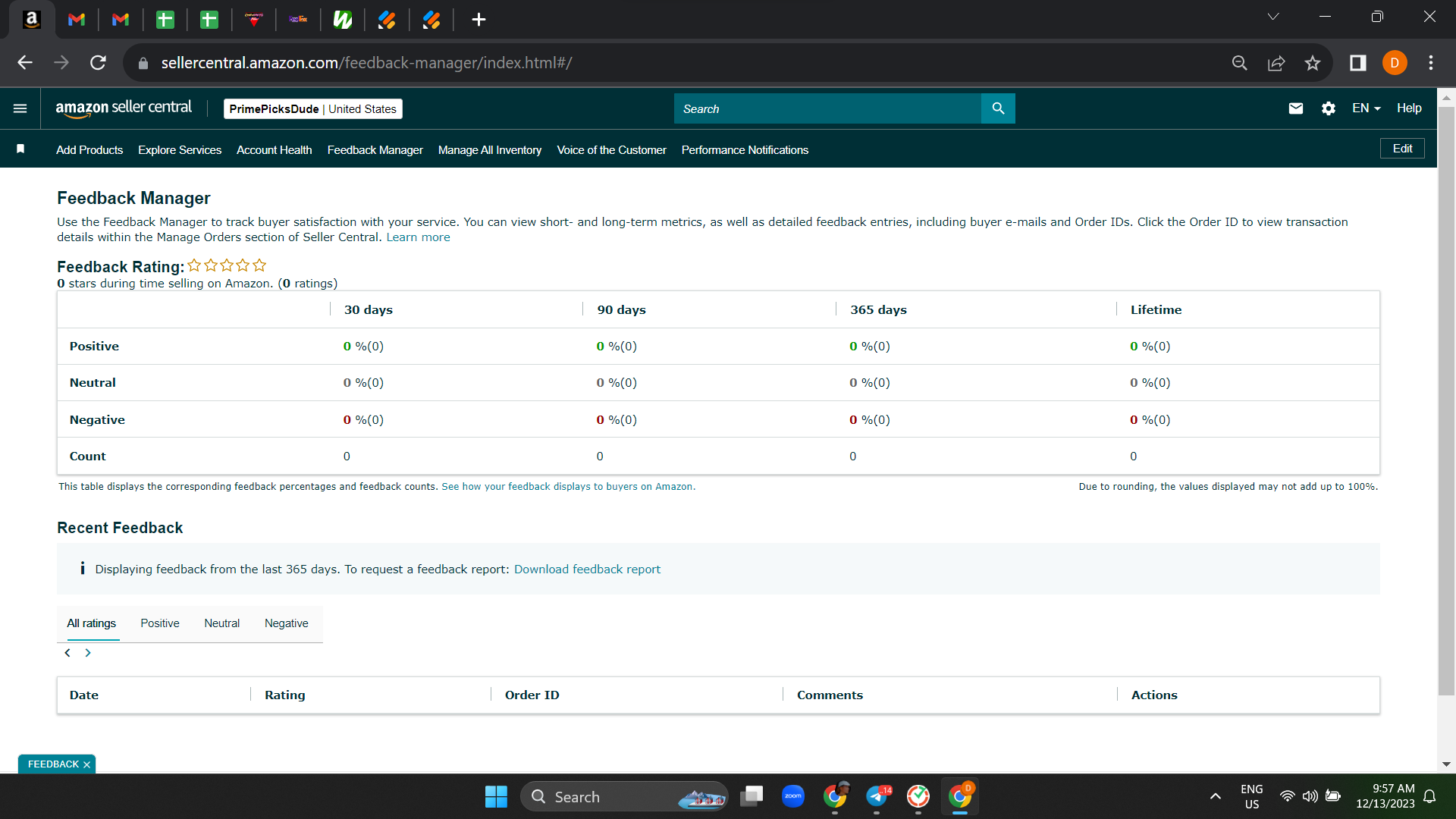Click the Comments column header

tap(830, 695)
